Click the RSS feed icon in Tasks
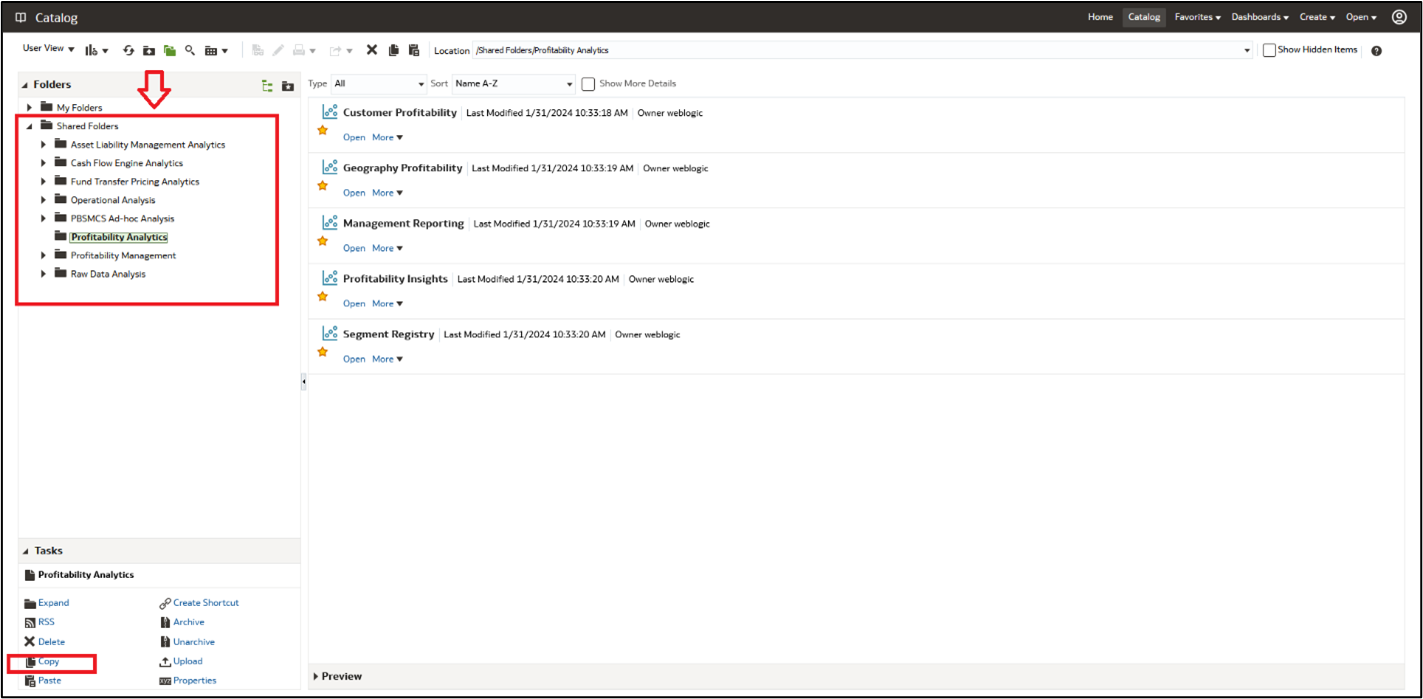 tap(30, 623)
